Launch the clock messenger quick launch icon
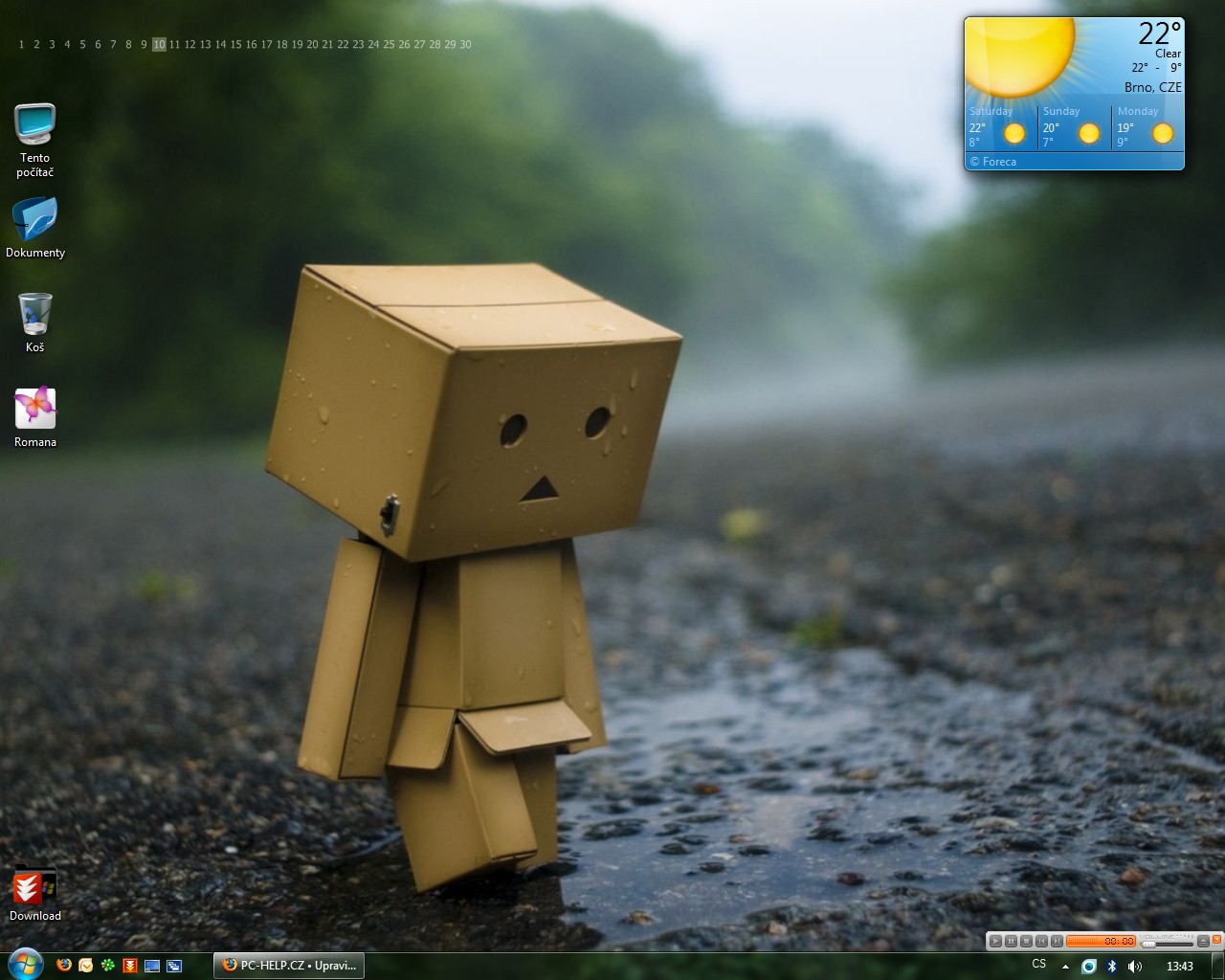 (x=86, y=966)
